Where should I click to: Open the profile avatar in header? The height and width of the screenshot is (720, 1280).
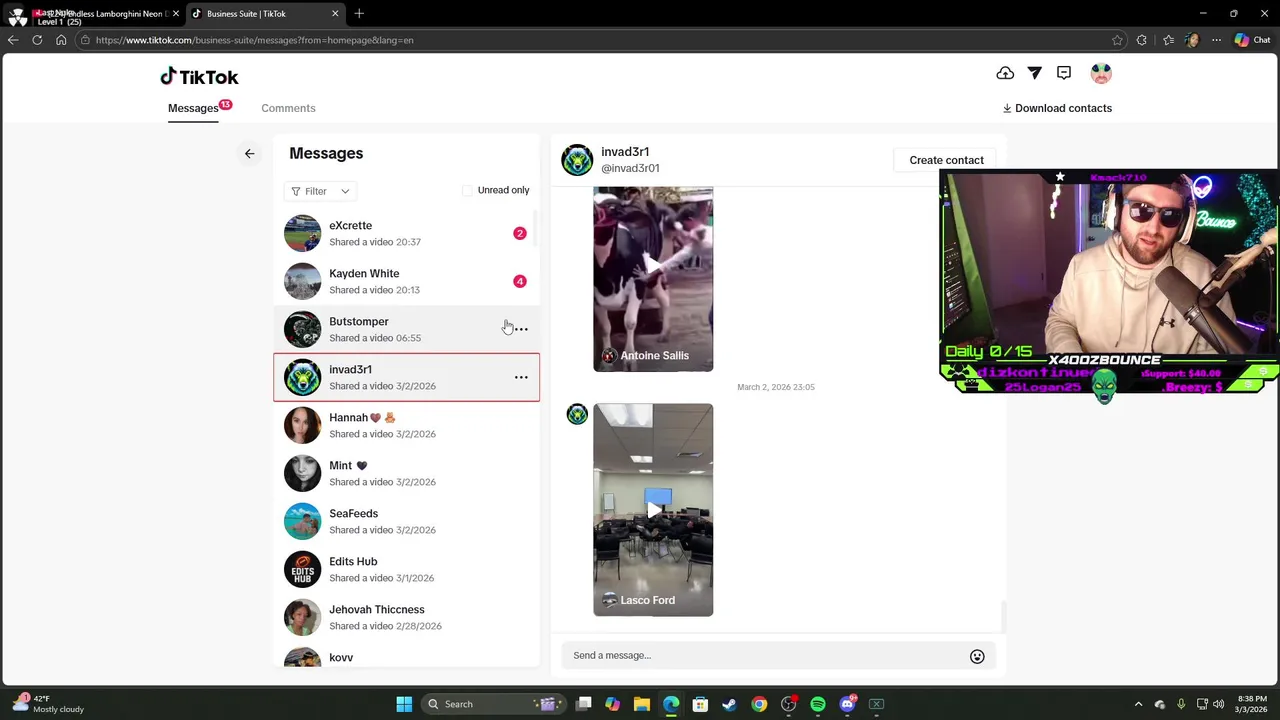[1101, 73]
